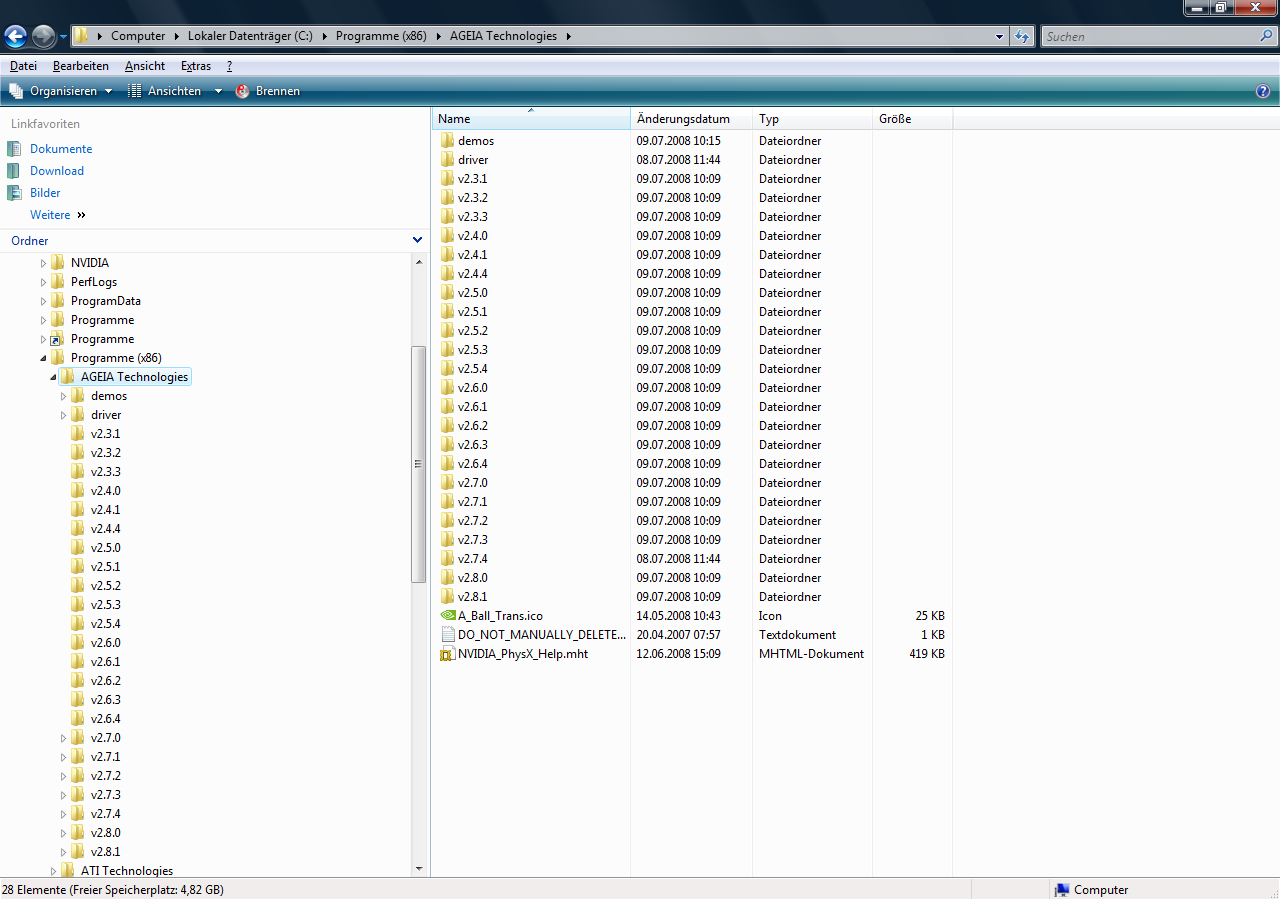Click in the Suchen search field
1280x900 pixels.
[1149, 36]
